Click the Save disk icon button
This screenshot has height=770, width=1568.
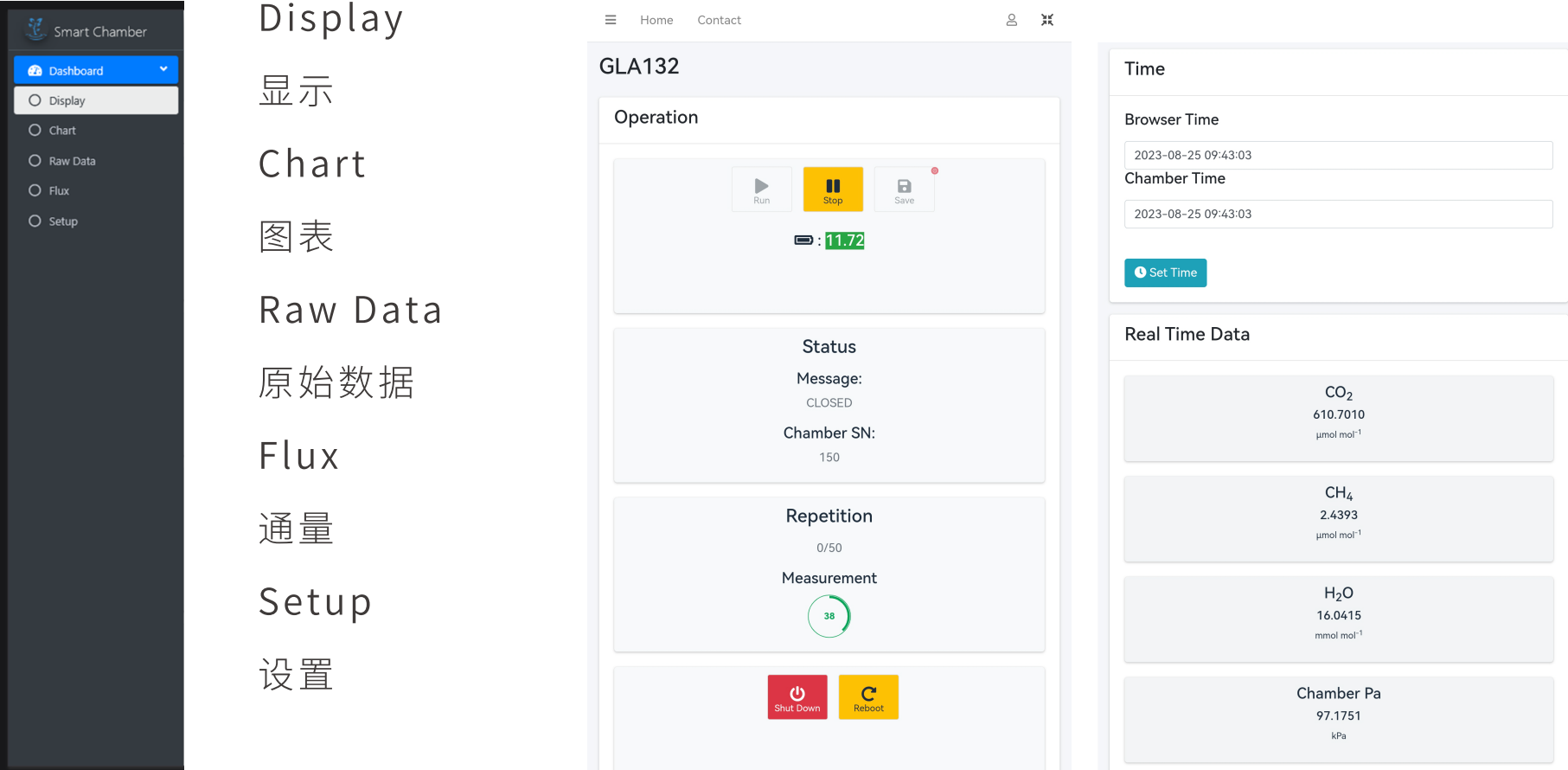(x=904, y=189)
